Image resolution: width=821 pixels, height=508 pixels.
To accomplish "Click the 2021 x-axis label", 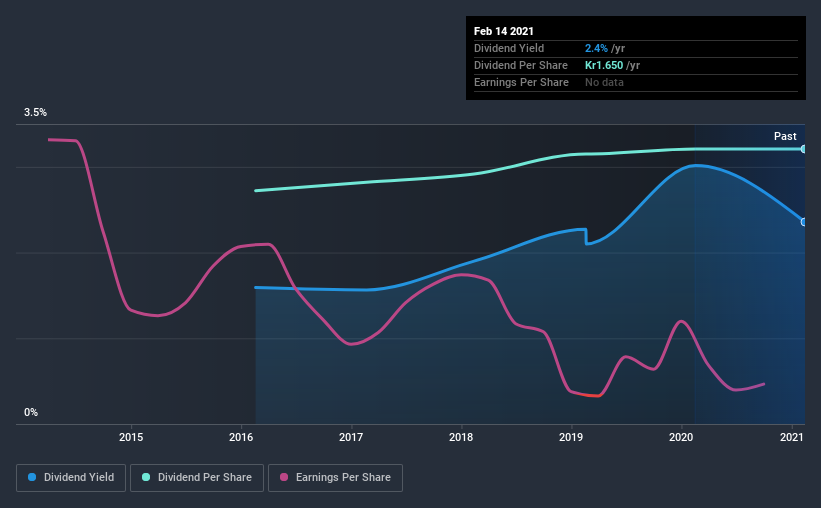I will (x=791, y=437).
